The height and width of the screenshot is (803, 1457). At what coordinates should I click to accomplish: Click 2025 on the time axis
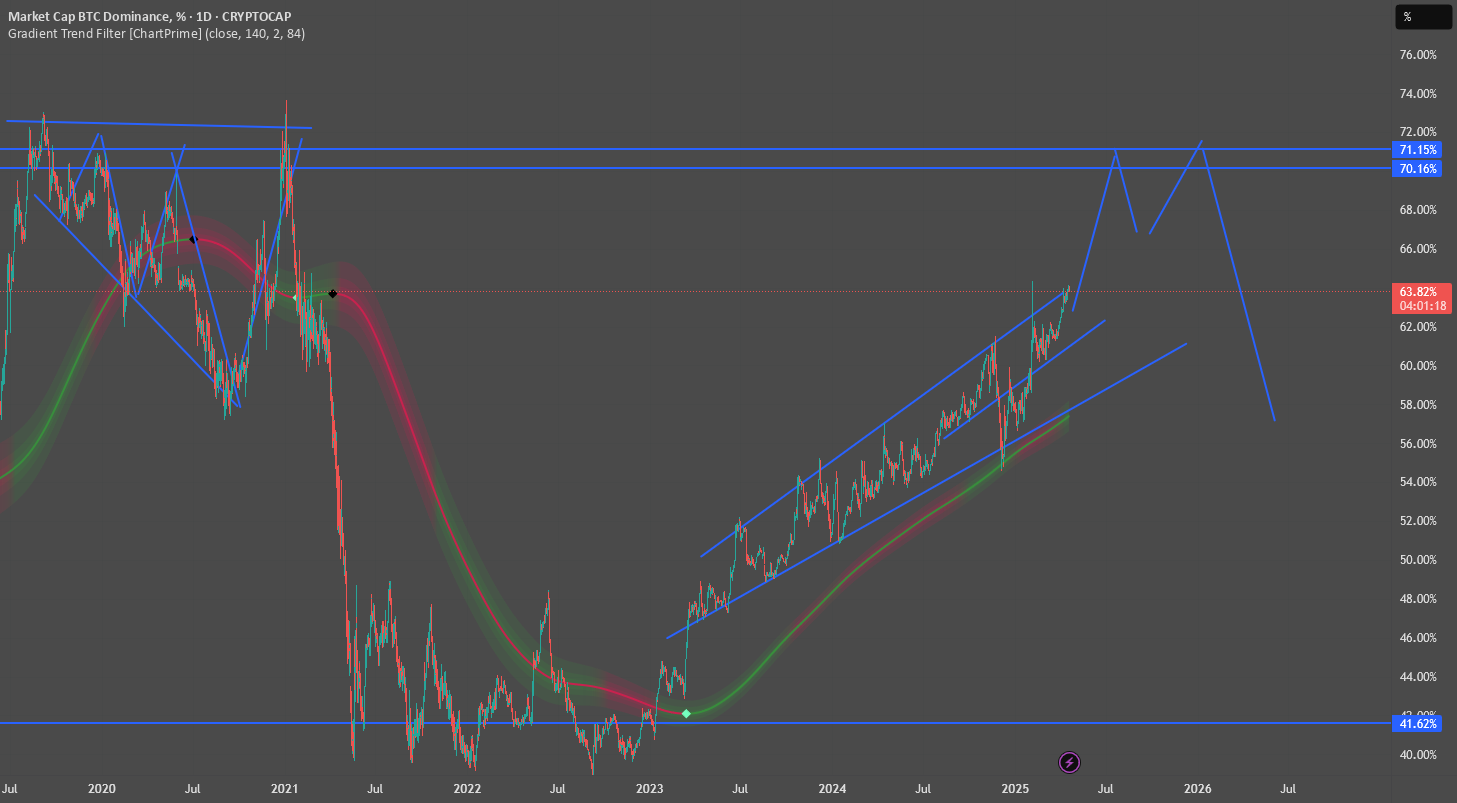coord(1016,789)
